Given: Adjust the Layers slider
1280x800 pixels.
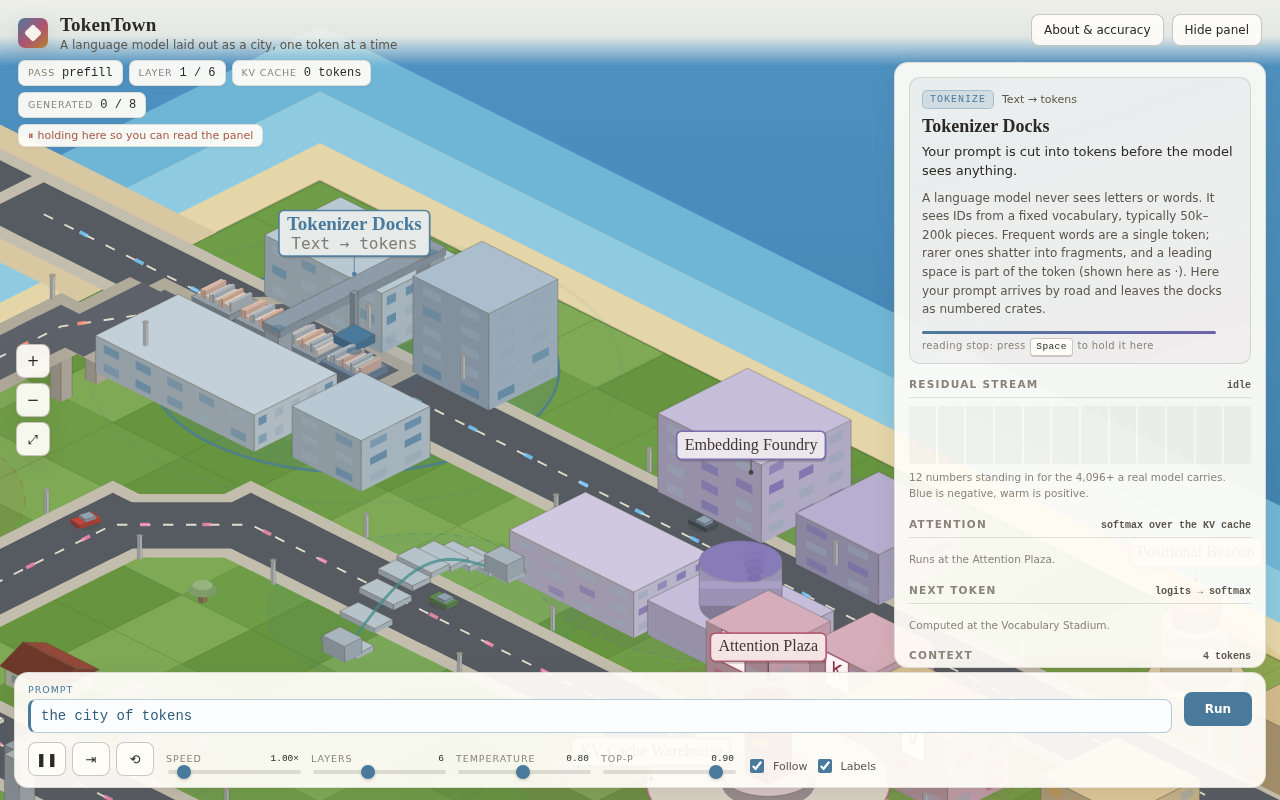Looking at the screenshot, I should [x=379, y=772].
